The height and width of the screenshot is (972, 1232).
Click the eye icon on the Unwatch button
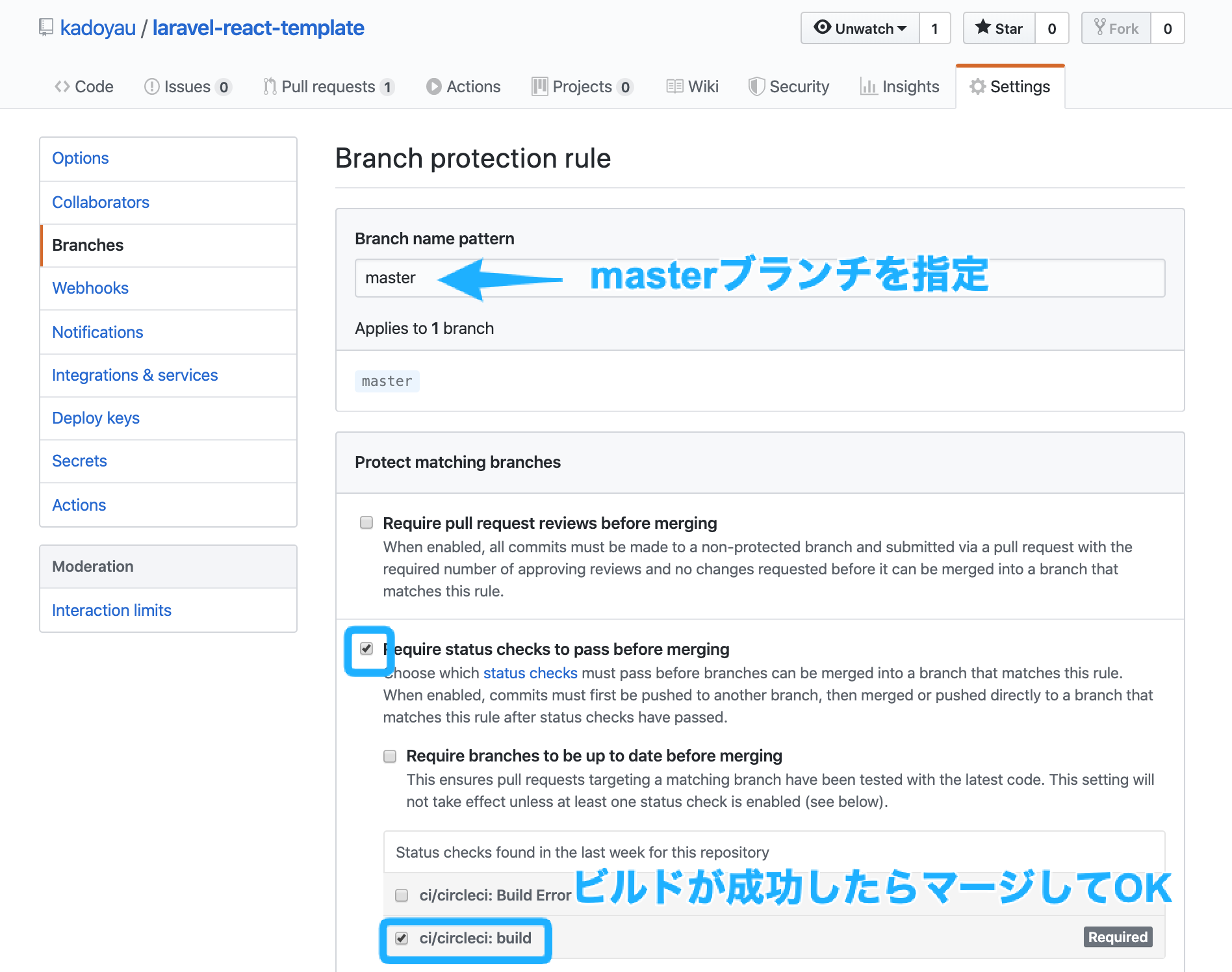tap(823, 27)
